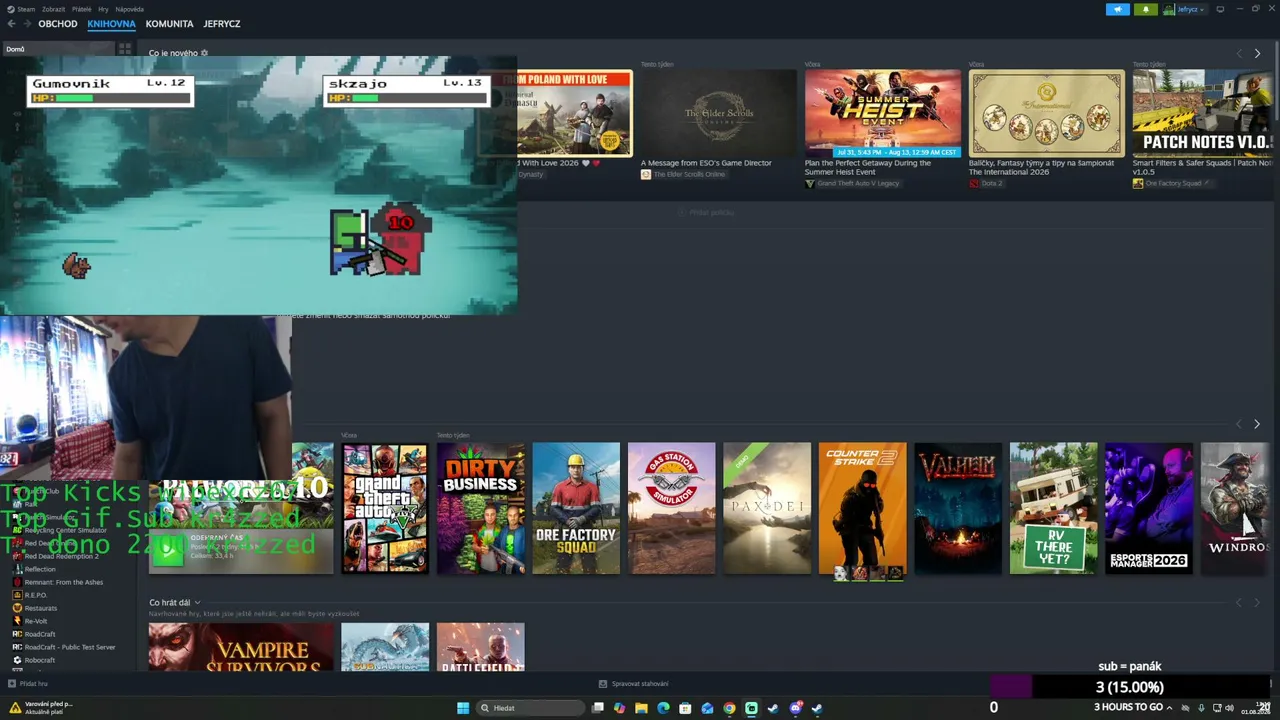The image size is (1280, 720).
Task: Open Google Chrome from the taskbar
Action: (x=729, y=708)
